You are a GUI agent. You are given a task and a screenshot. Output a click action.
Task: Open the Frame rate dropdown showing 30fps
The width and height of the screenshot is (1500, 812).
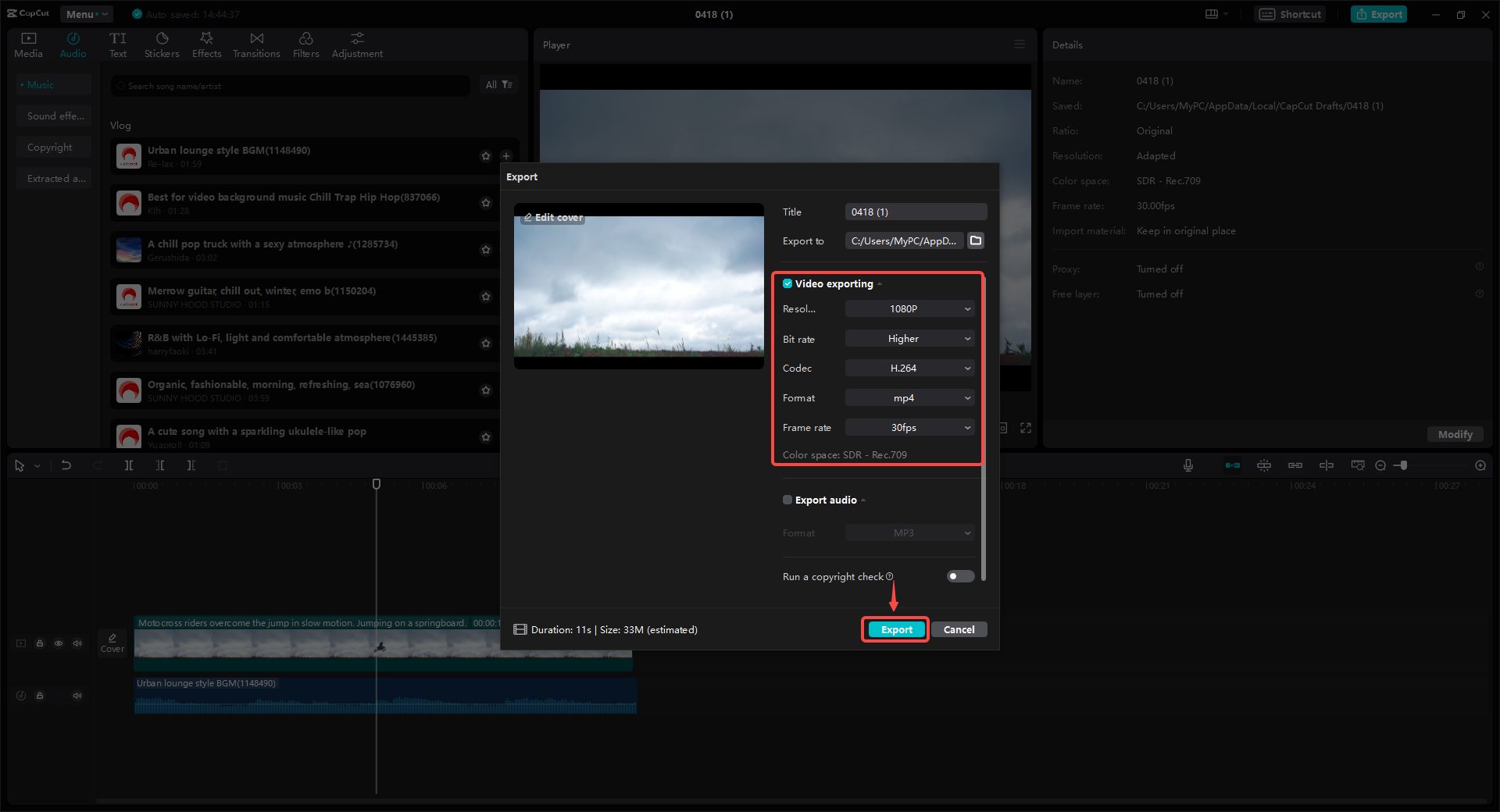(909, 427)
